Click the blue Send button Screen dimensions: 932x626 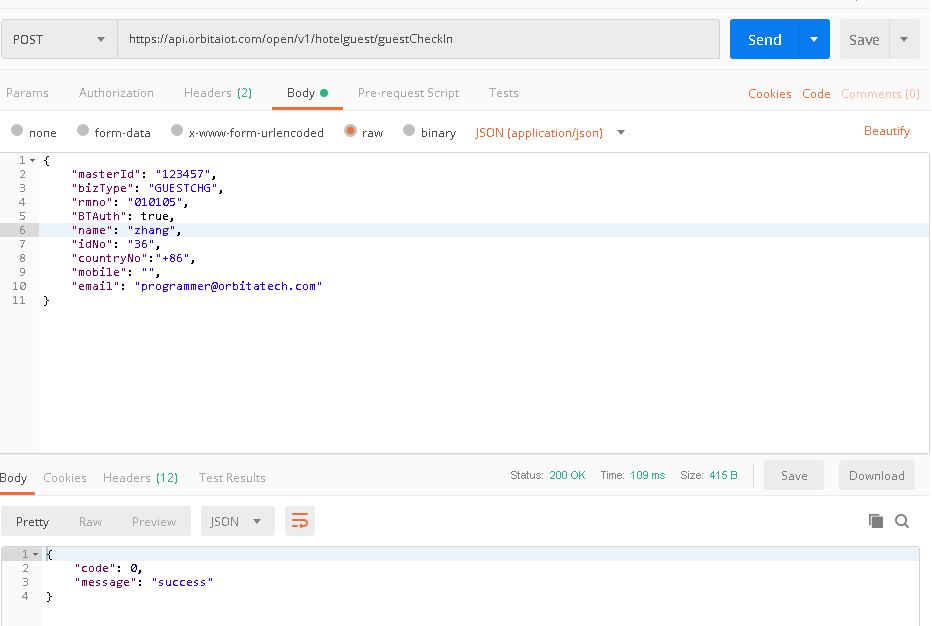pos(764,40)
